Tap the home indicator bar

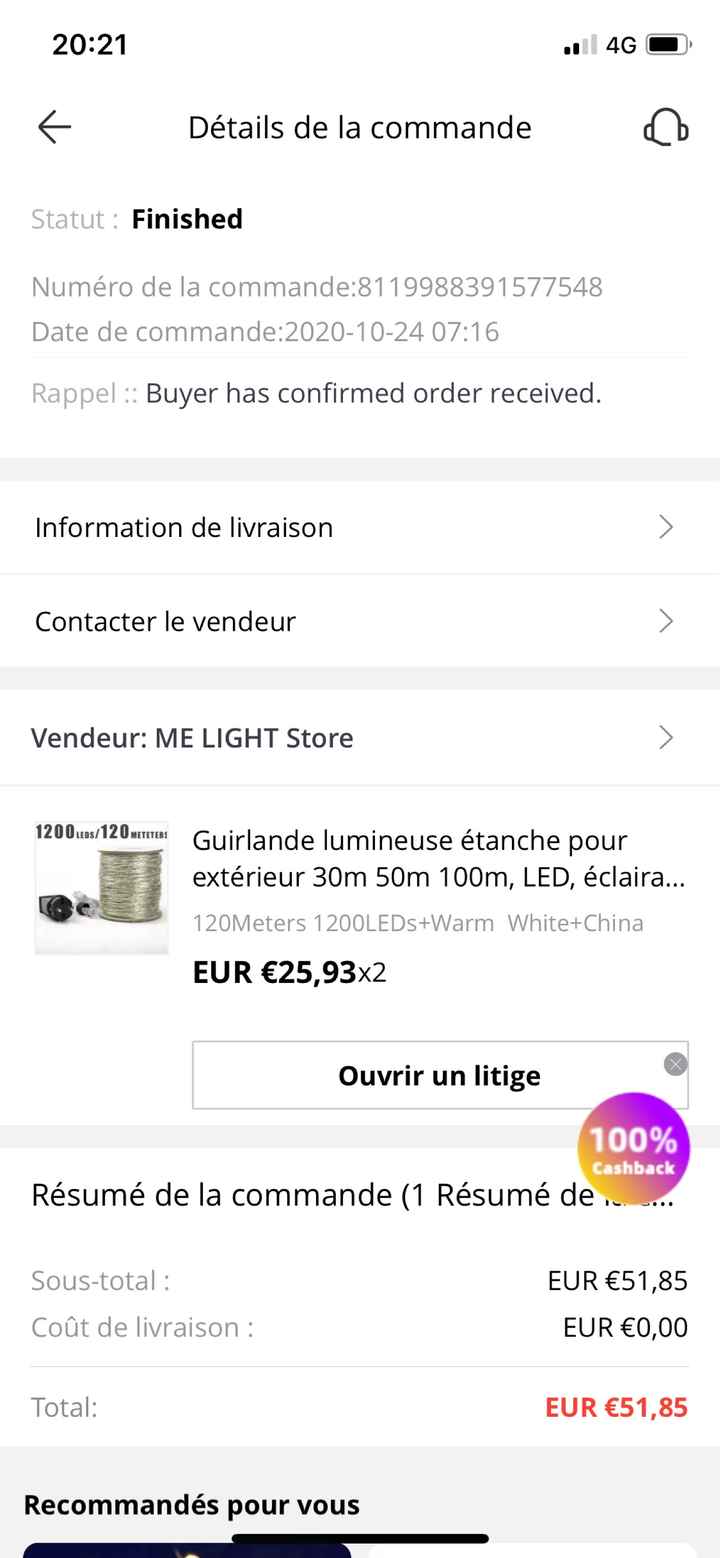360,1538
